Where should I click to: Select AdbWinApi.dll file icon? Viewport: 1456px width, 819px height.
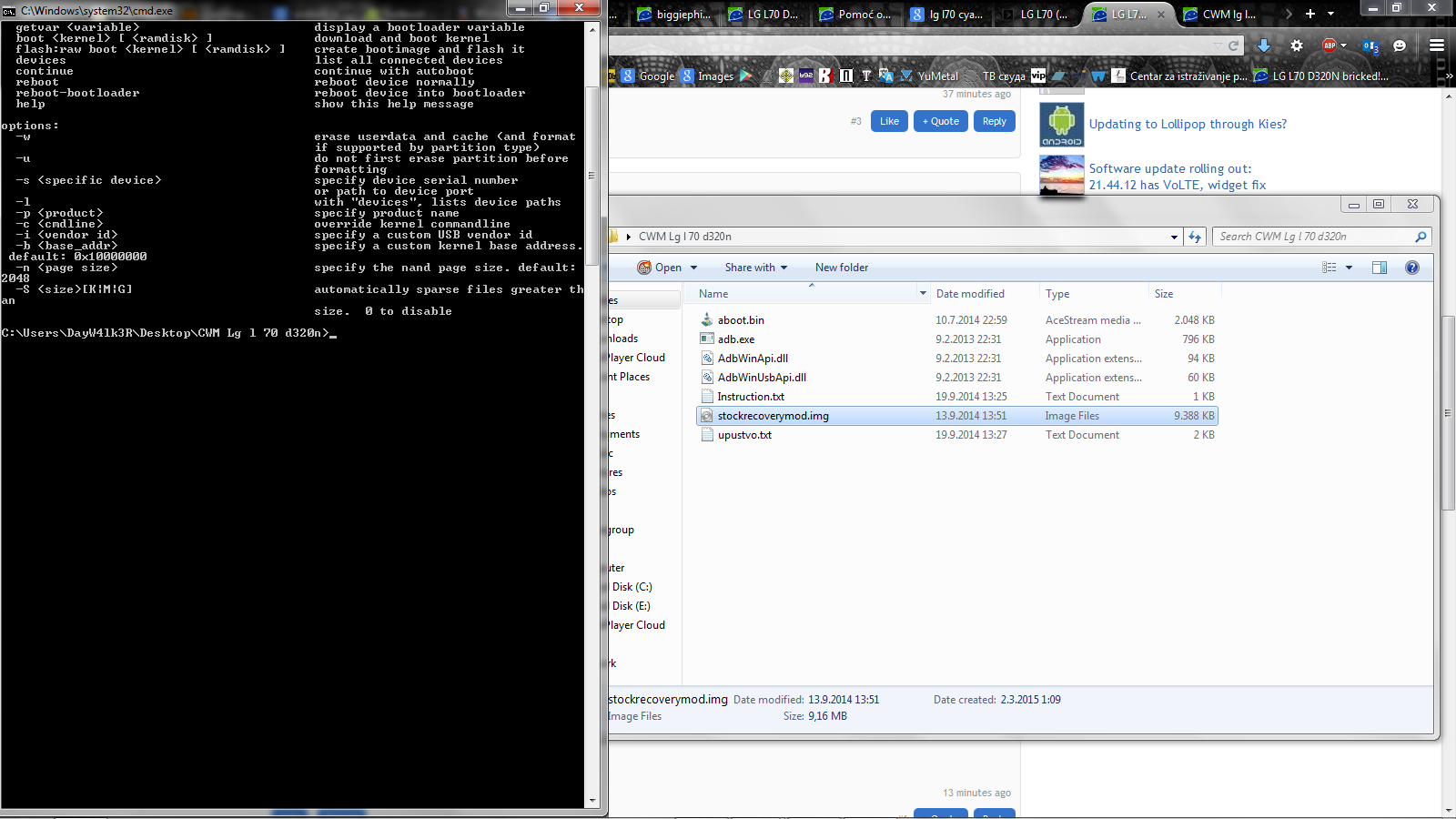coord(707,358)
